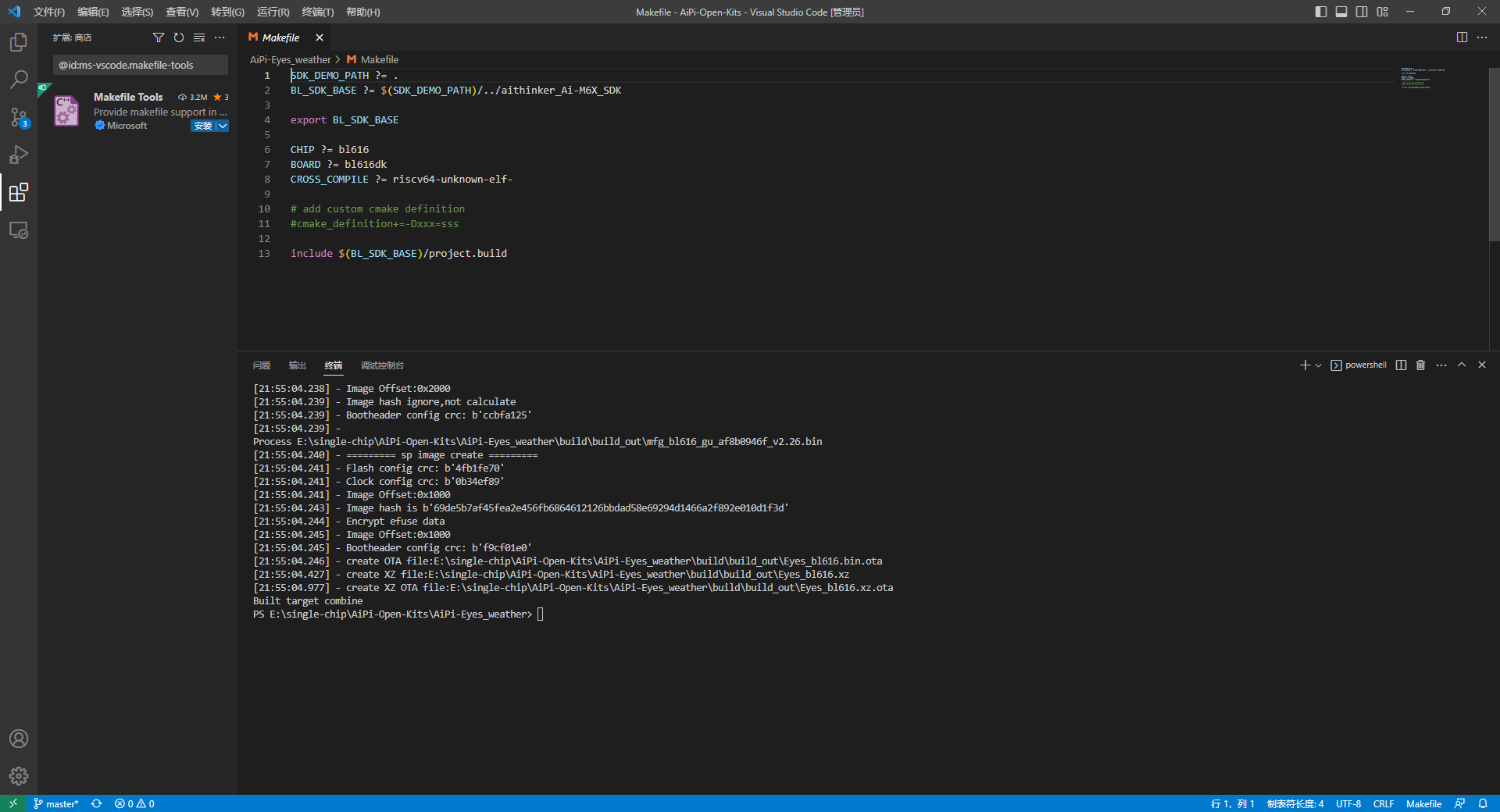Filter extensions with funnel icon

(159, 37)
